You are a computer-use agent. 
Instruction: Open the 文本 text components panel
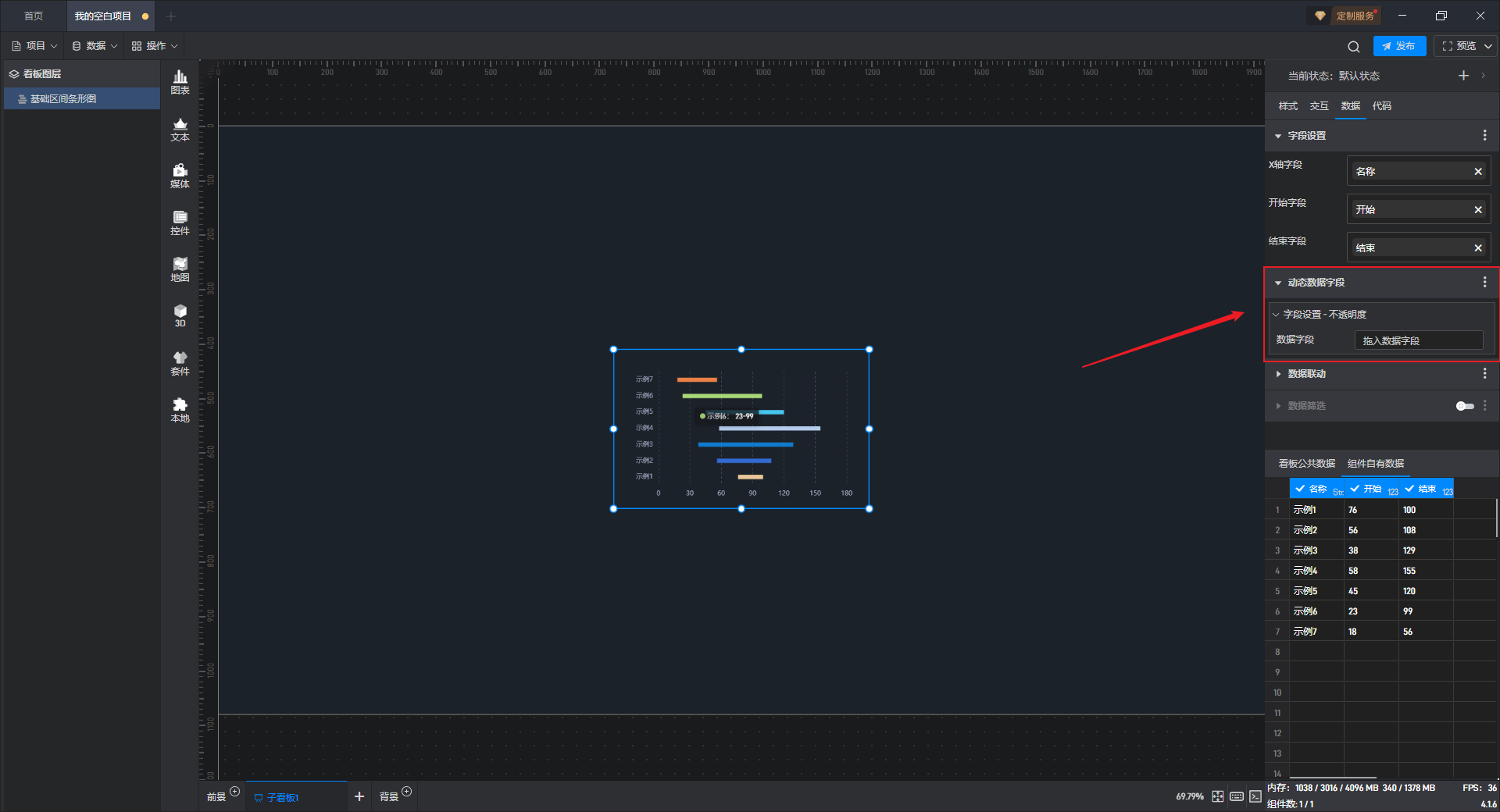tap(180, 129)
